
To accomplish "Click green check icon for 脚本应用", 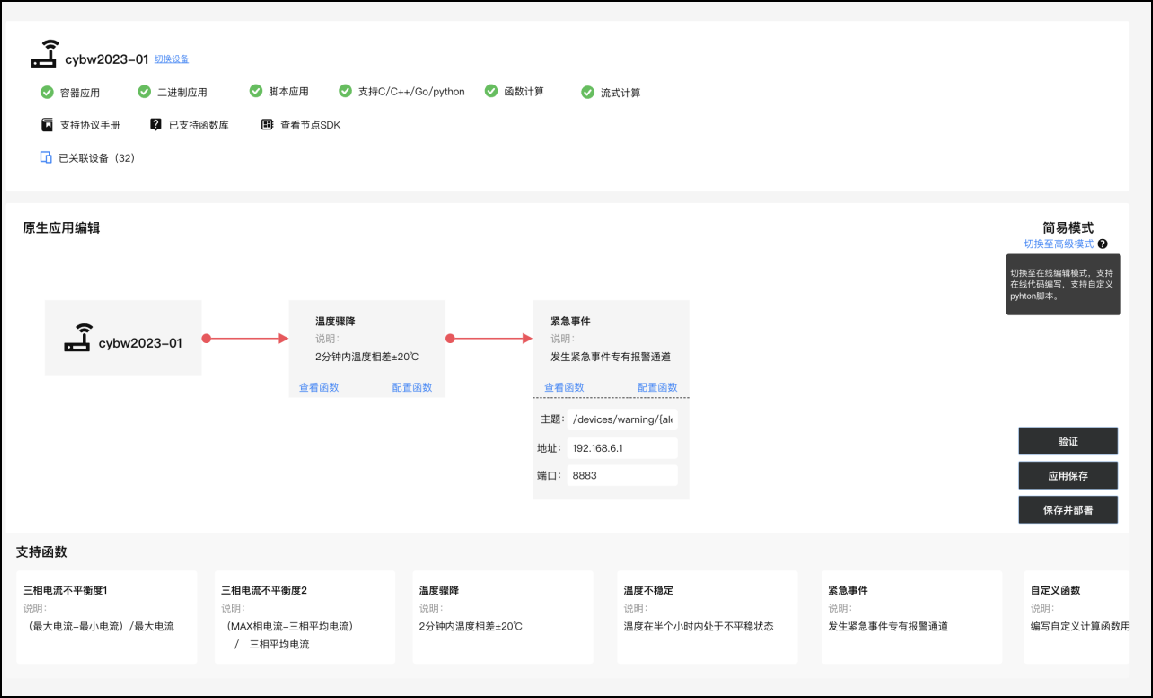I will (x=256, y=90).
